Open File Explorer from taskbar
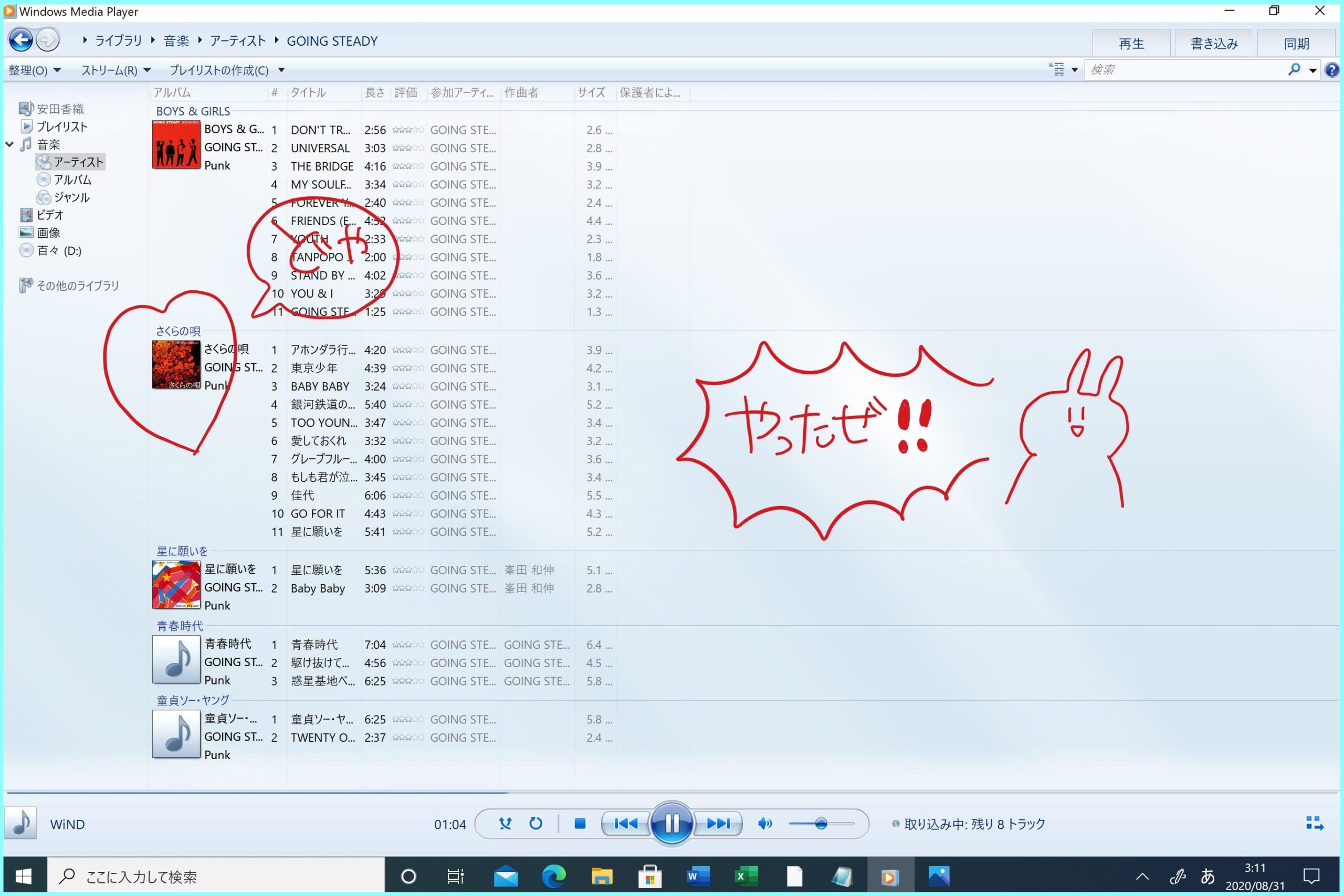 click(x=601, y=876)
